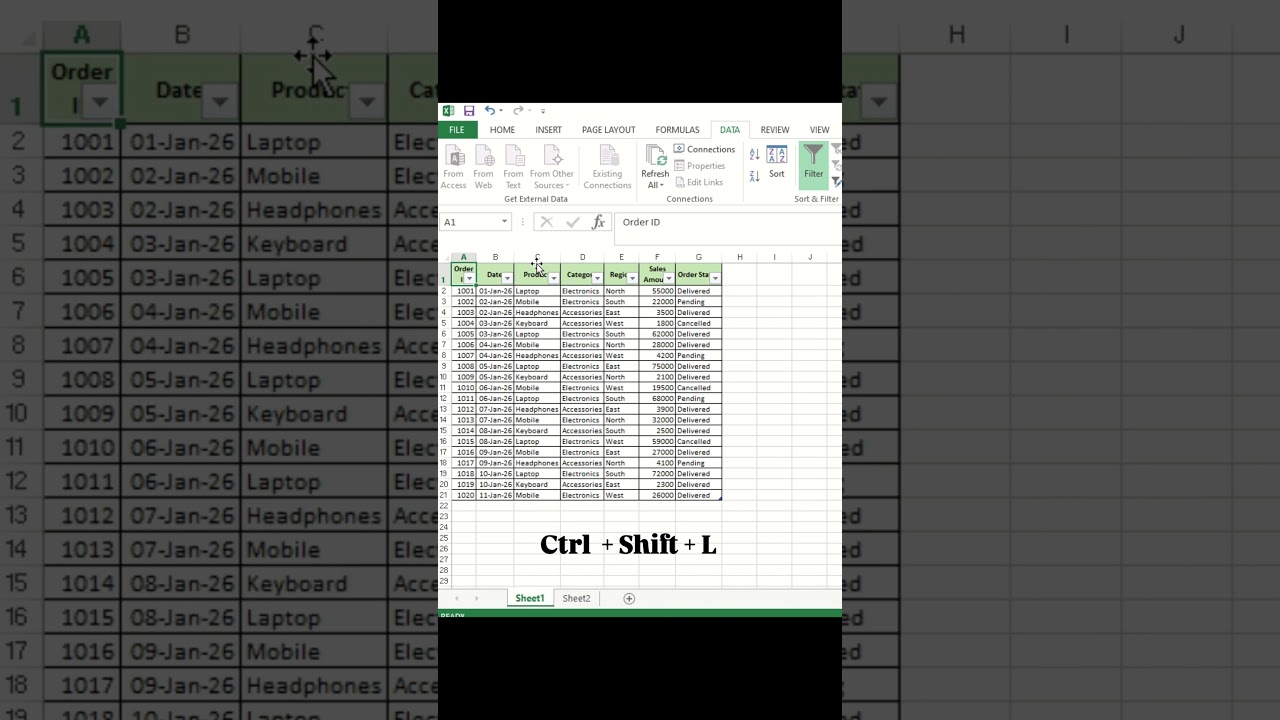Open the custom Sort dialog
This screenshot has width=1280, height=720.
point(777,162)
